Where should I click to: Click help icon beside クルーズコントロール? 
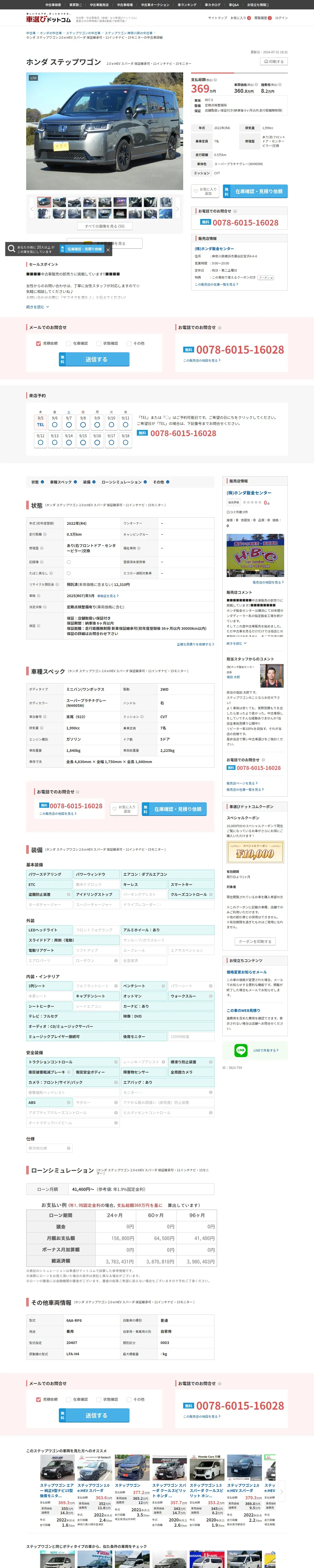(211, 895)
